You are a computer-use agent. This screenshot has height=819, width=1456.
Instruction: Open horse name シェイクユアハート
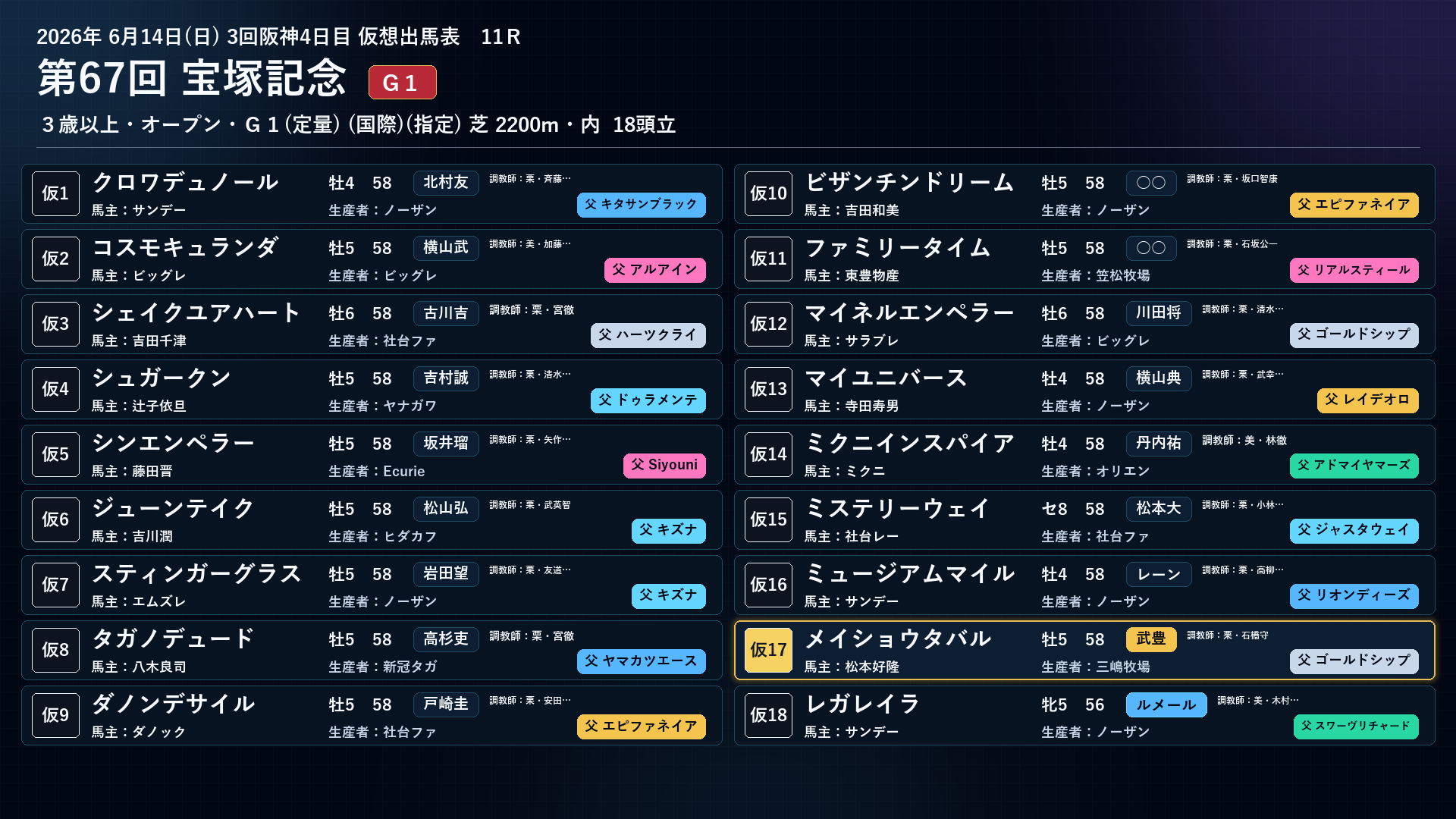(196, 312)
